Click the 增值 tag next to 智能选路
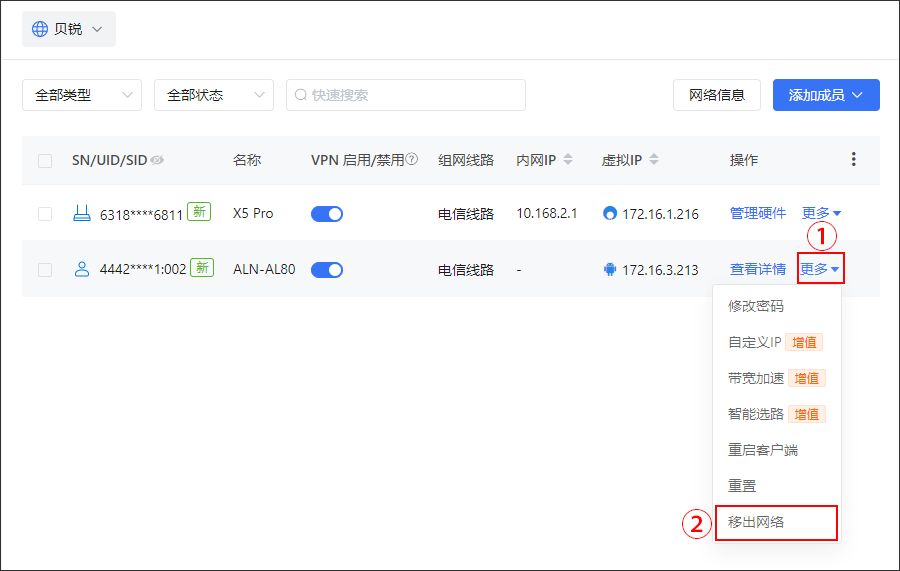The image size is (900, 571). click(x=806, y=414)
